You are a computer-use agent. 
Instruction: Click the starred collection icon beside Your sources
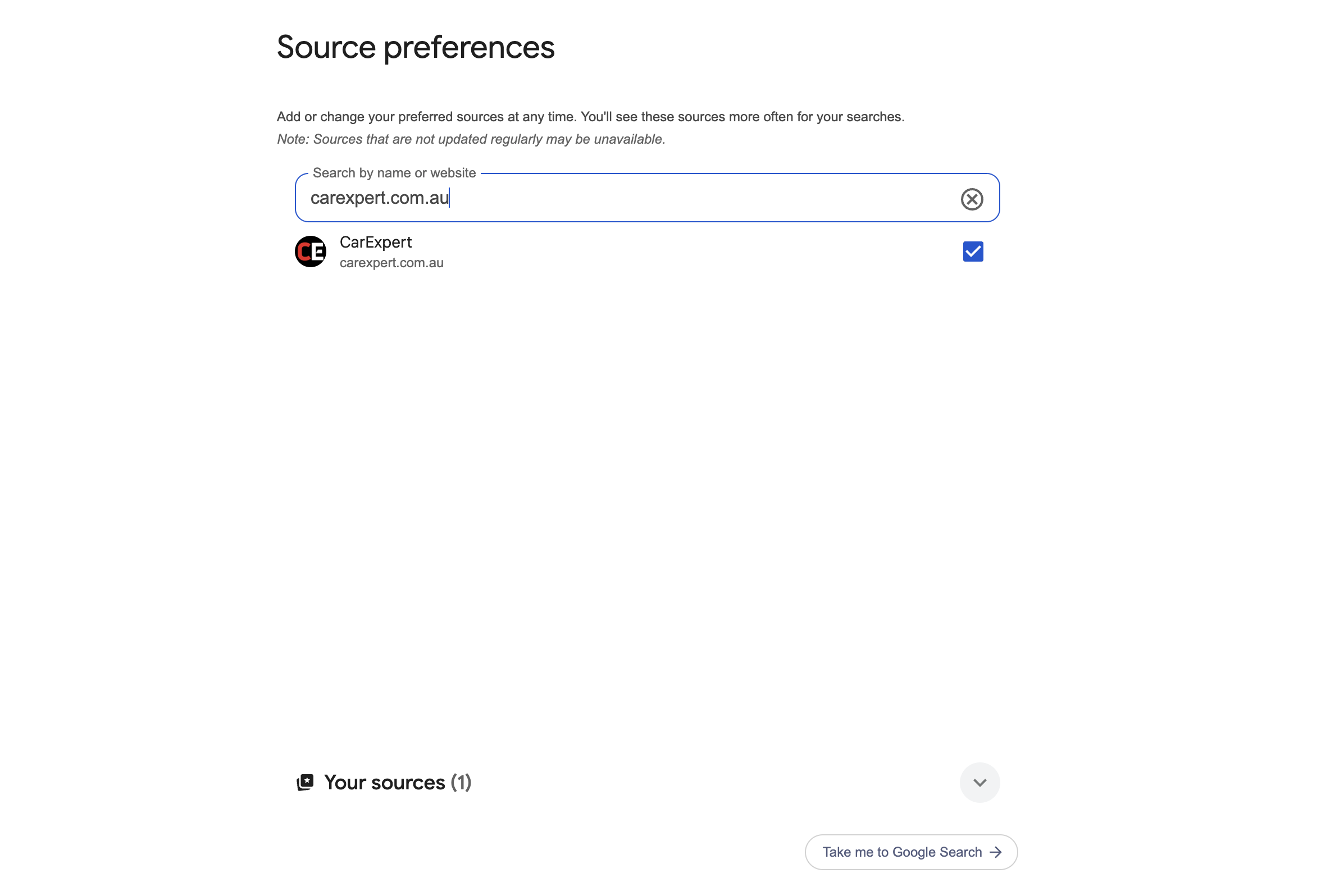point(306,782)
